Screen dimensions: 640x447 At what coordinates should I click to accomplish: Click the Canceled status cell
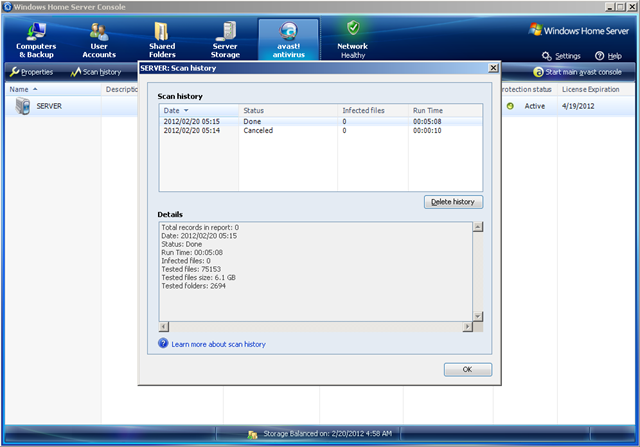[x=258, y=131]
